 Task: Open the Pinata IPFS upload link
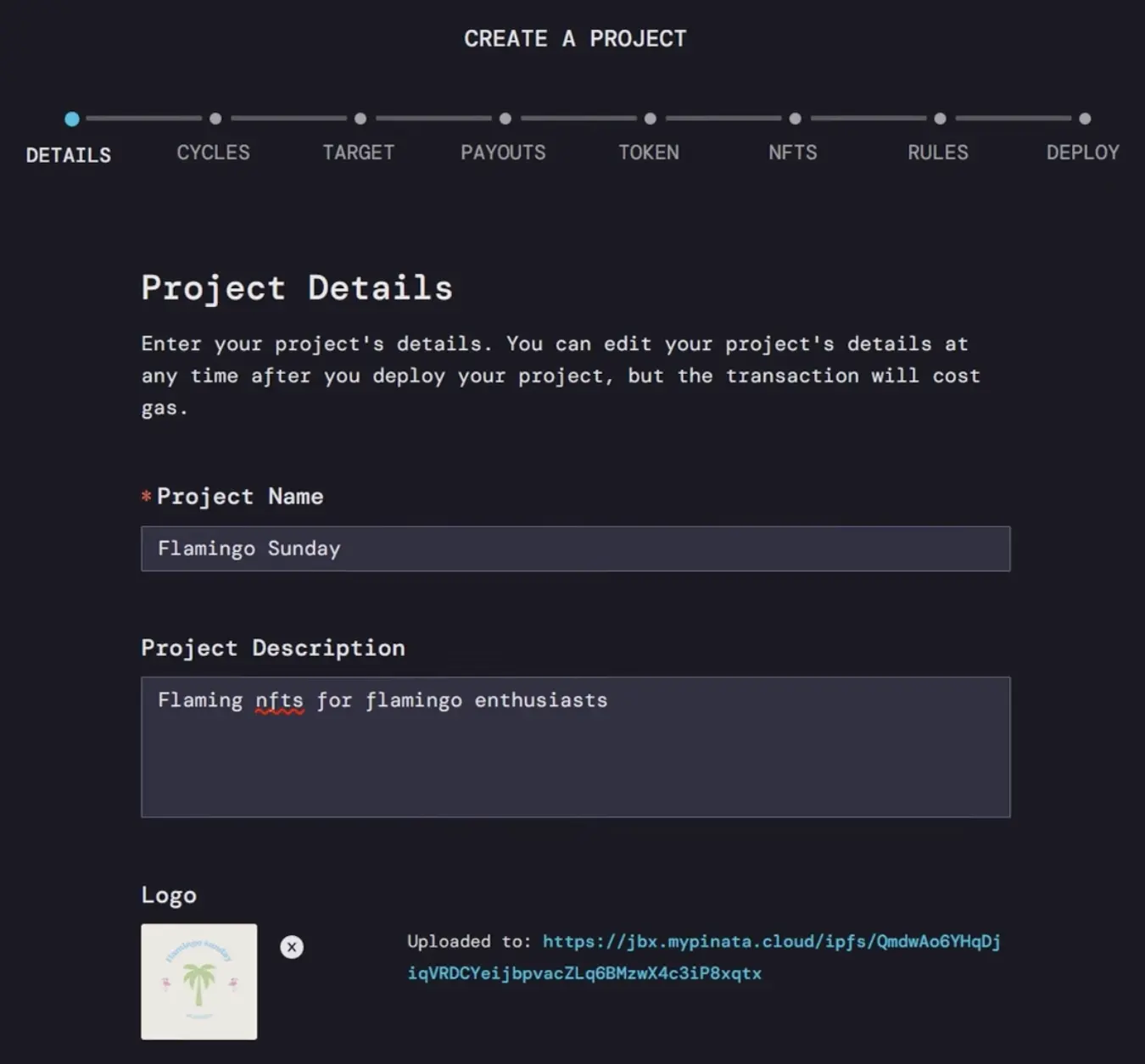[x=772, y=941]
